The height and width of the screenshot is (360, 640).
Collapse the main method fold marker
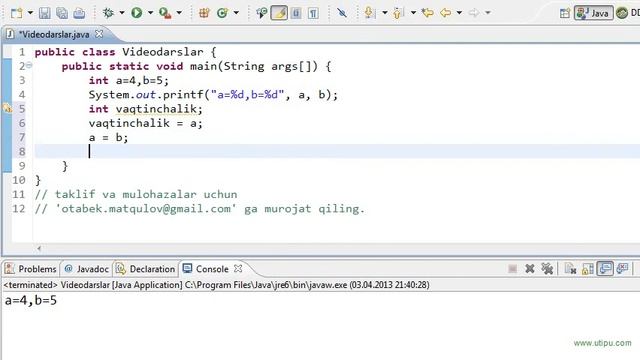(x=29, y=65)
